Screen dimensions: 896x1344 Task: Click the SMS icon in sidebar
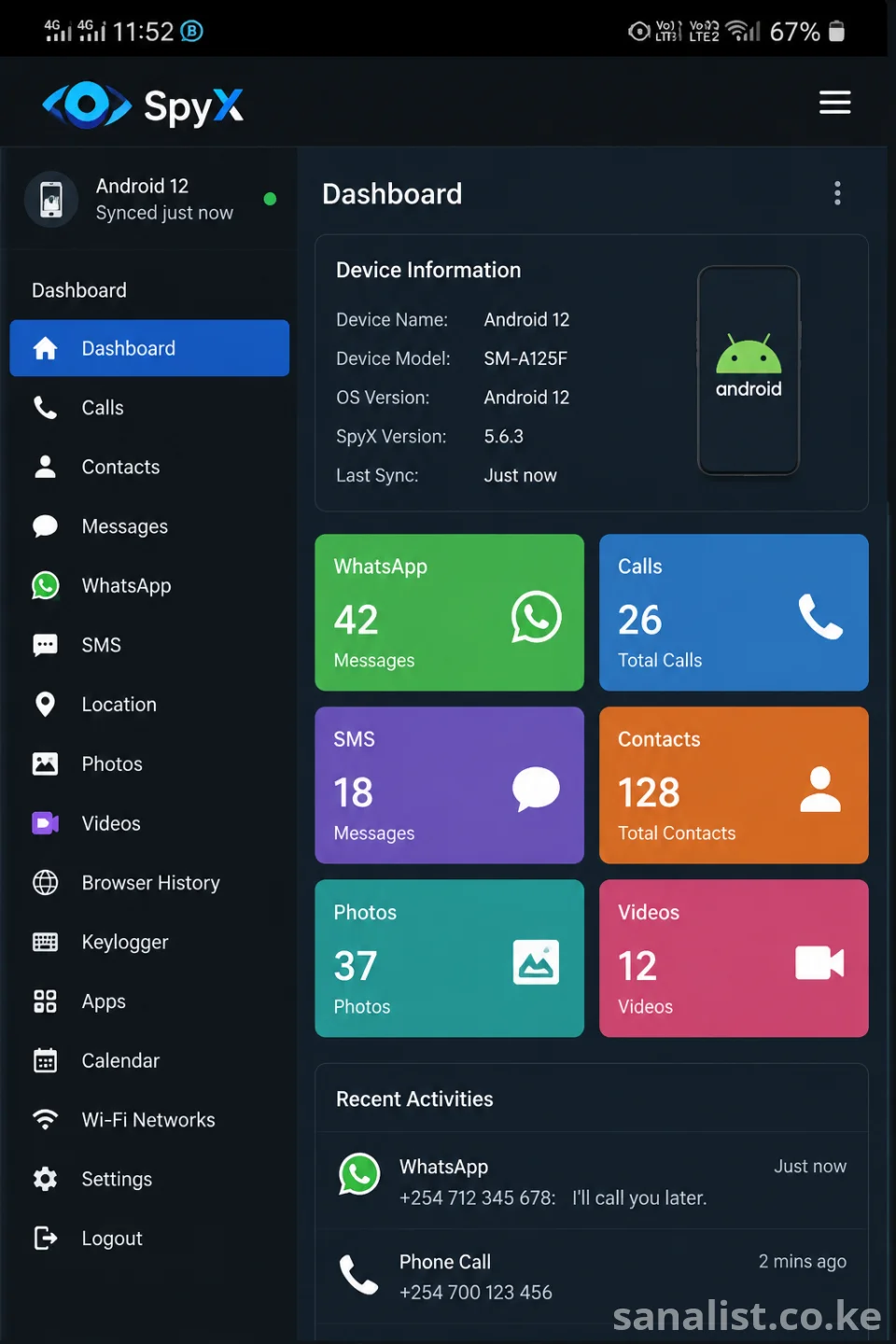point(45,645)
